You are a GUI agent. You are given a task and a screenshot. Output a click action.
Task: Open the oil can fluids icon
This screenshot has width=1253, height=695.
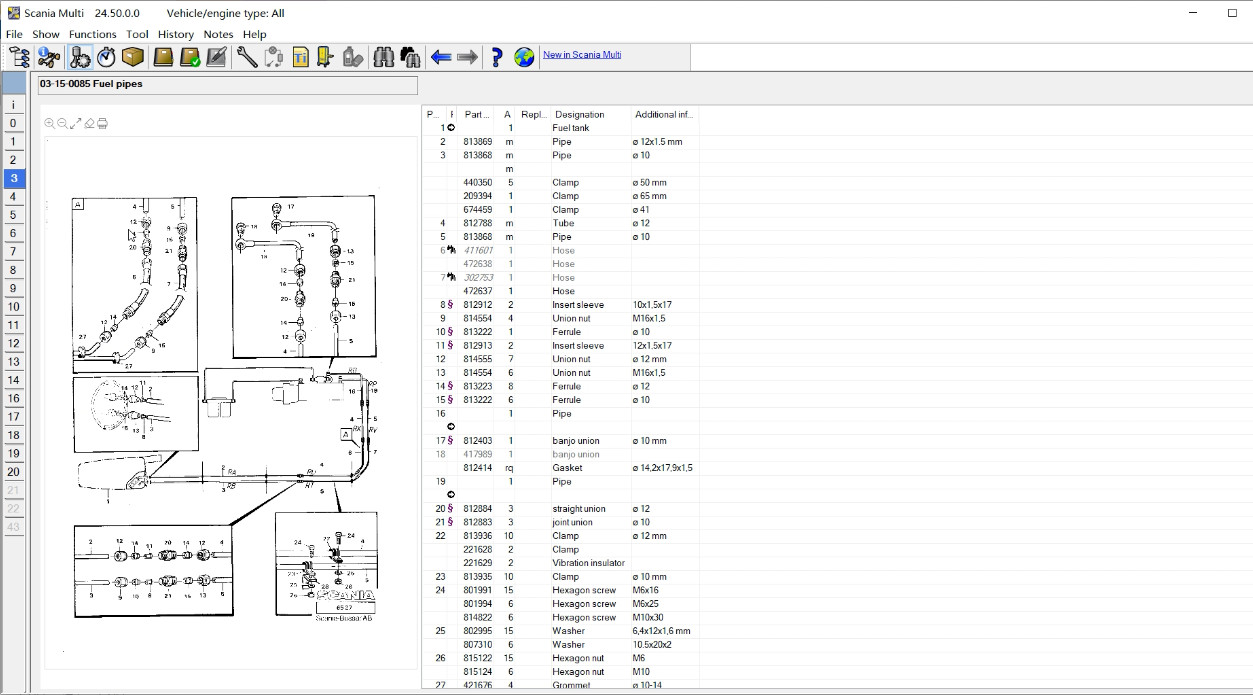(352, 57)
